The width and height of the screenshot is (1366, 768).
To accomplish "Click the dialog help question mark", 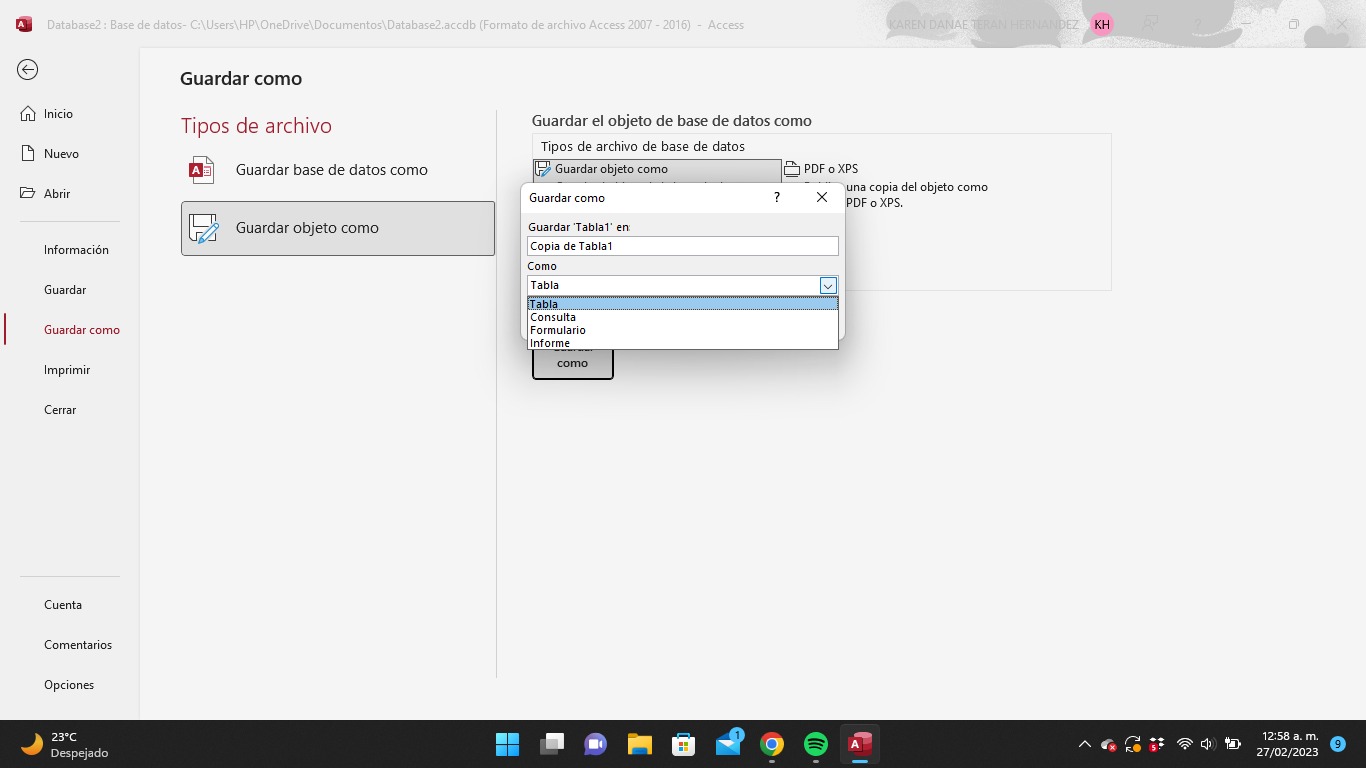I will click(777, 198).
